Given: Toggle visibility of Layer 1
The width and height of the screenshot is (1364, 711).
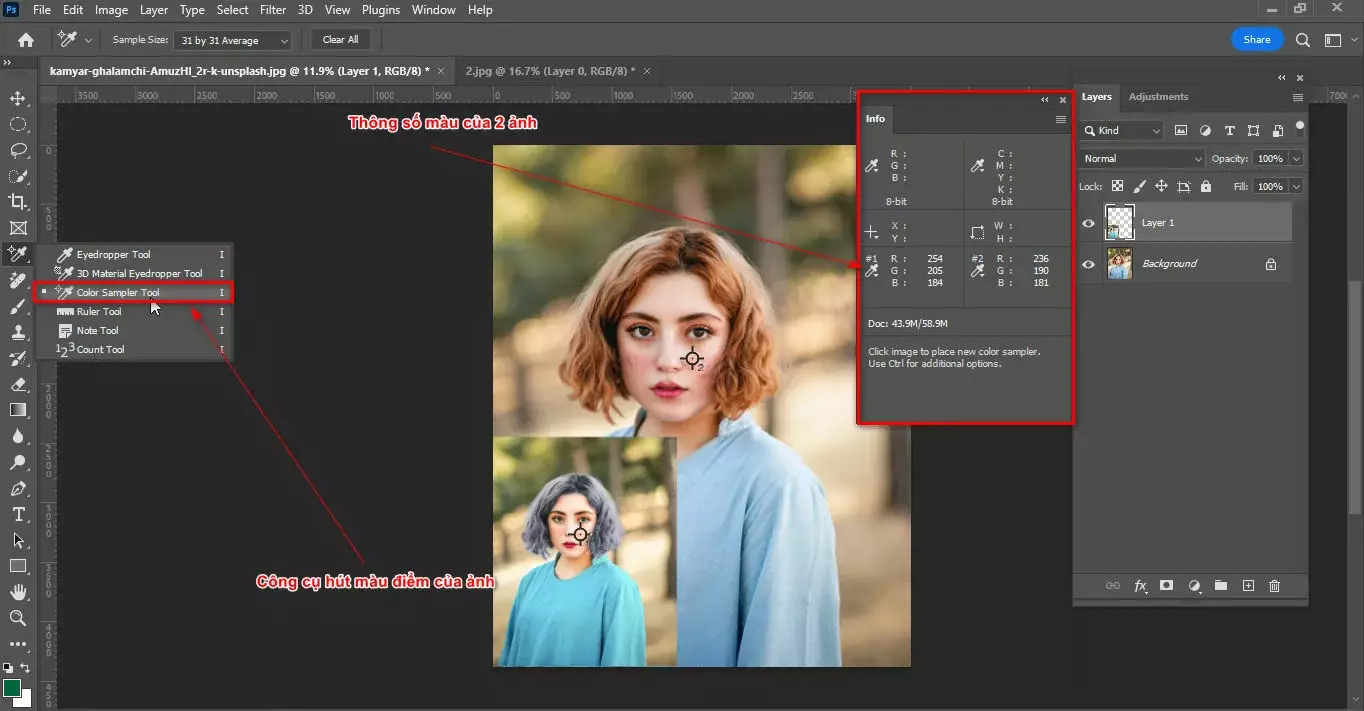Looking at the screenshot, I should coord(1087,222).
